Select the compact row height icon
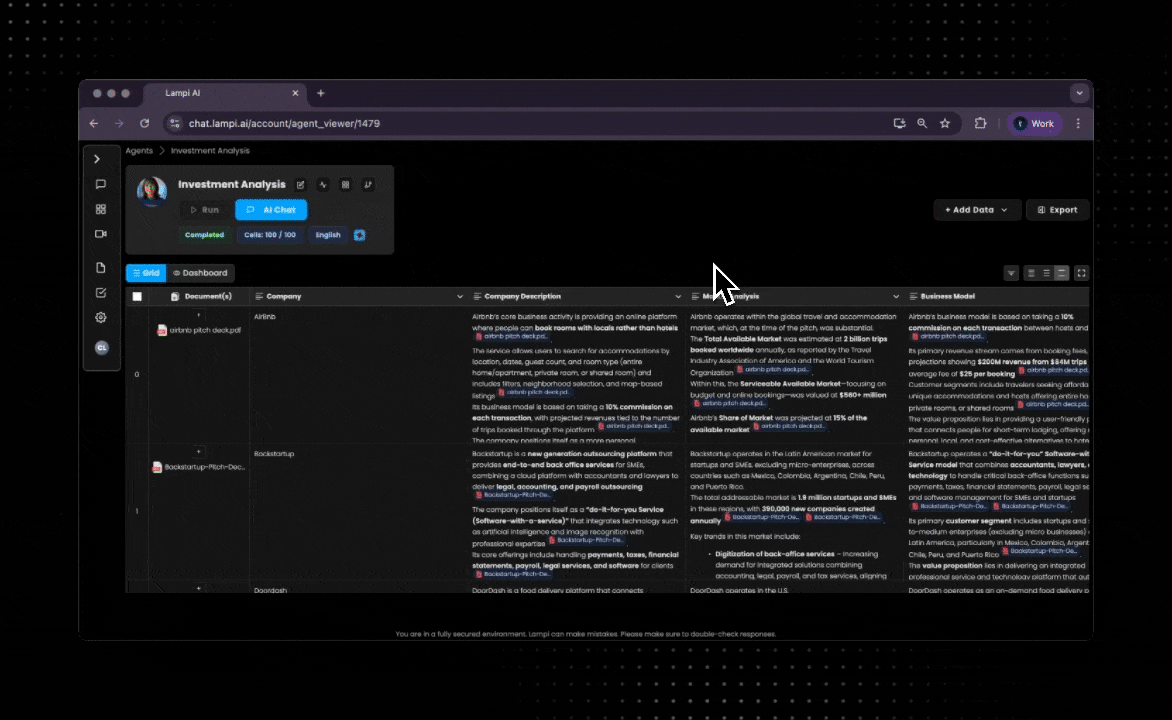The height and width of the screenshot is (720, 1172). pyautogui.click(x=1031, y=274)
